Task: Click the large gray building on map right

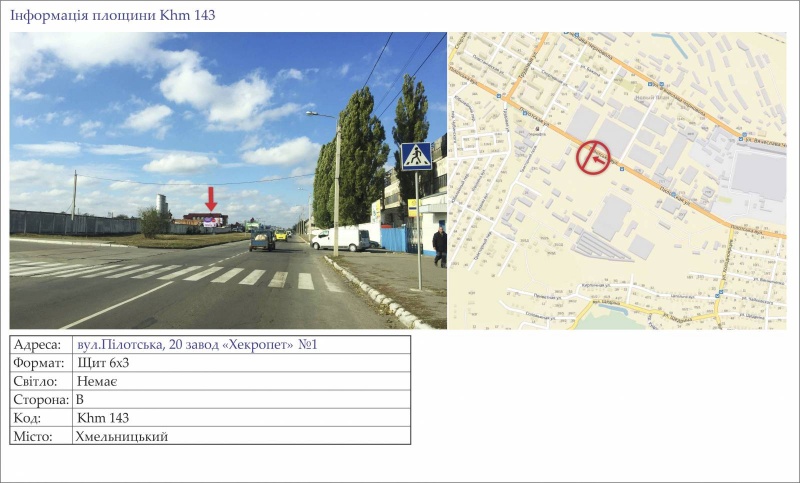Action: tap(758, 176)
